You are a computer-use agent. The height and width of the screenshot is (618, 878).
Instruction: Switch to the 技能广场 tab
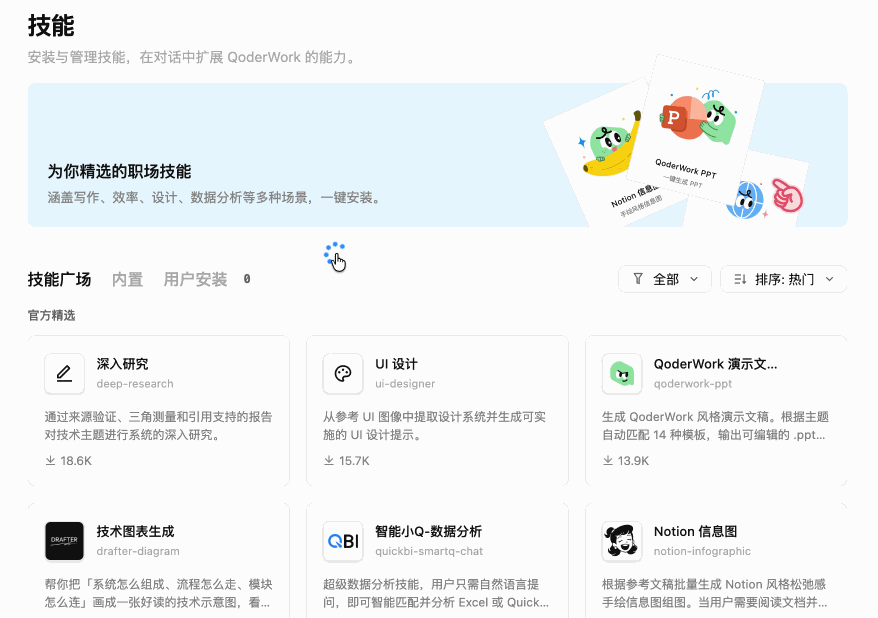(59, 279)
